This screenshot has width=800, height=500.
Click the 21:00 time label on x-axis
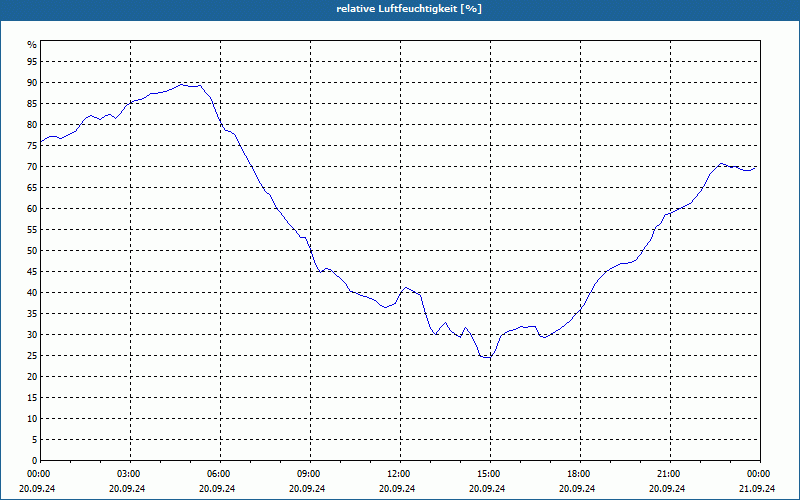click(670, 474)
